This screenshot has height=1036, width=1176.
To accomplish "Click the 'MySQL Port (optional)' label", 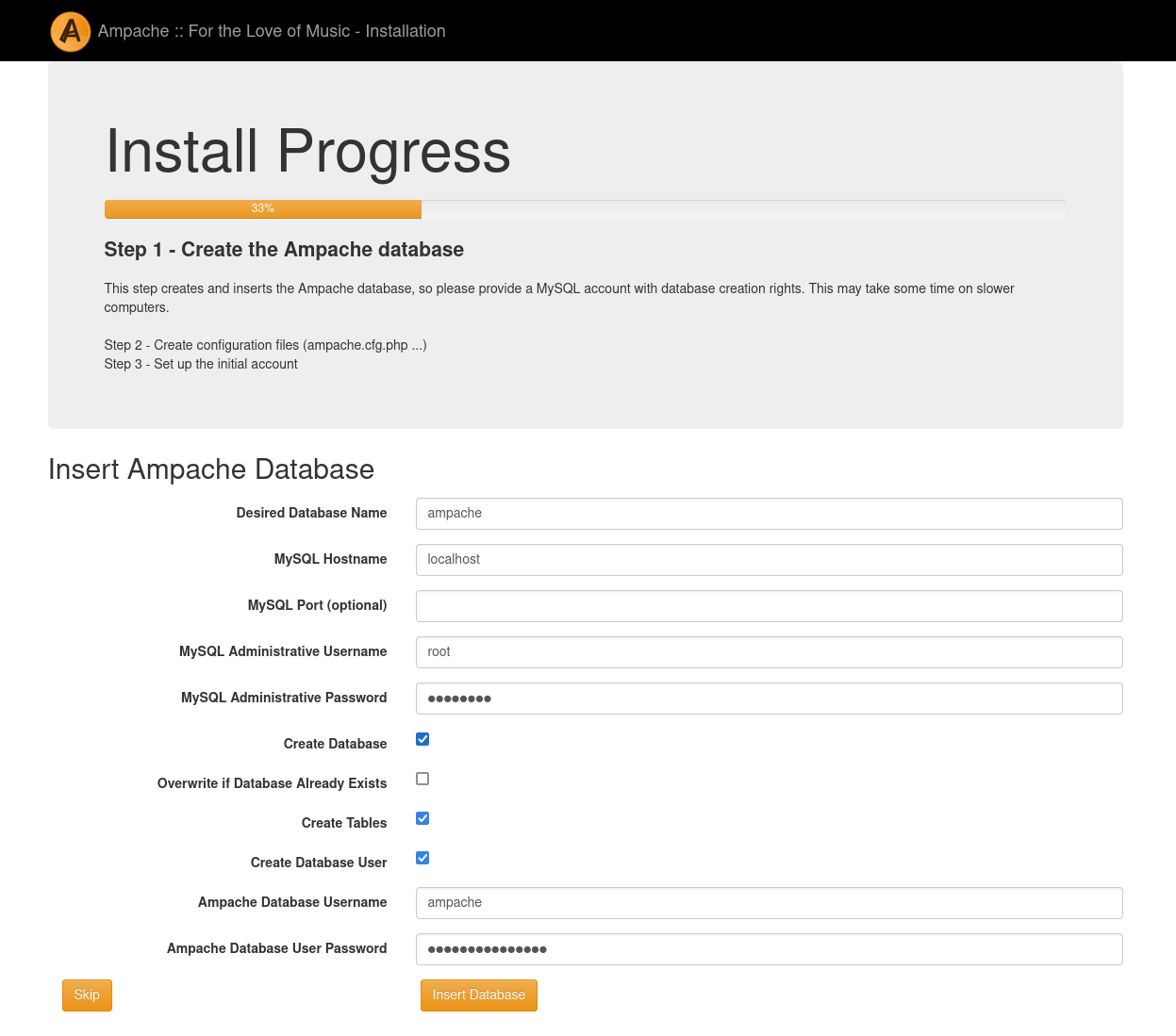I will [317, 605].
